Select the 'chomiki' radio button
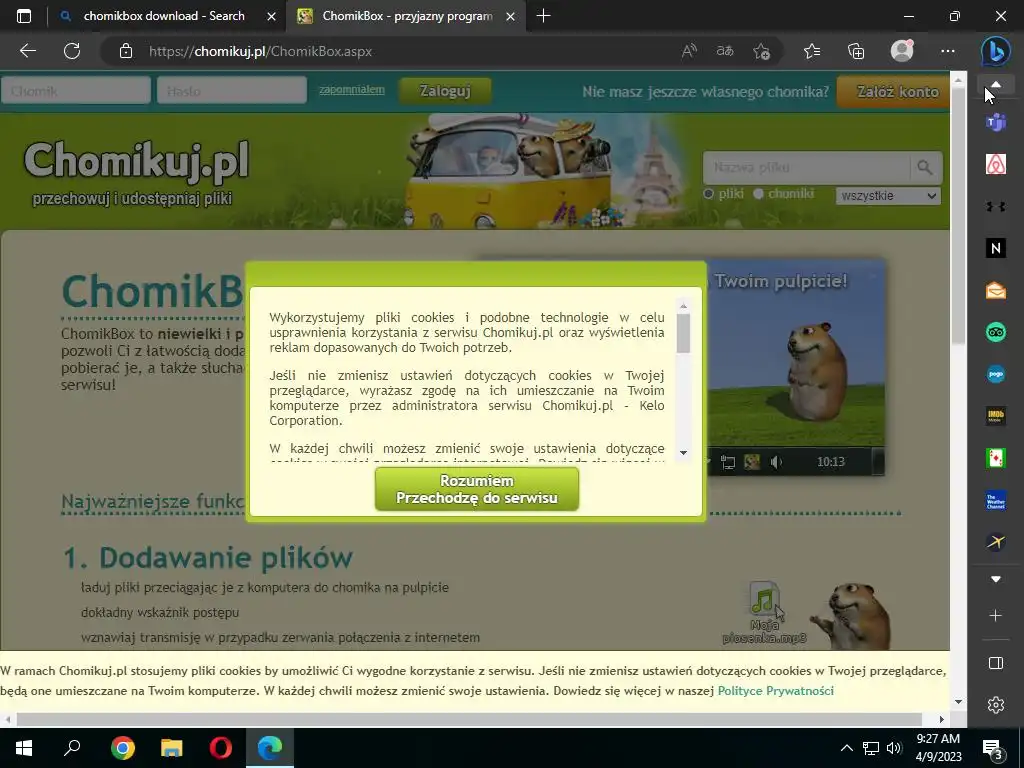The image size is (1024, 768). [758, 194]
